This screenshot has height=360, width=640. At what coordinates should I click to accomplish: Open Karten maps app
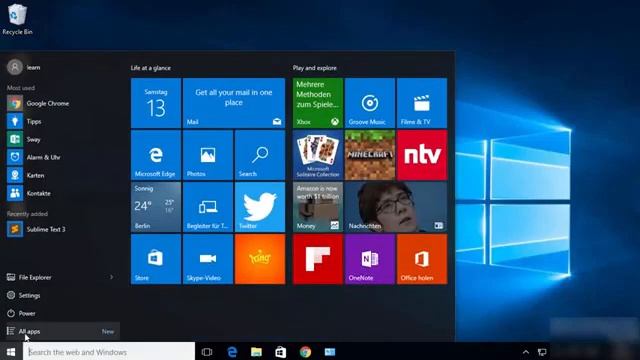pos(61,175)
